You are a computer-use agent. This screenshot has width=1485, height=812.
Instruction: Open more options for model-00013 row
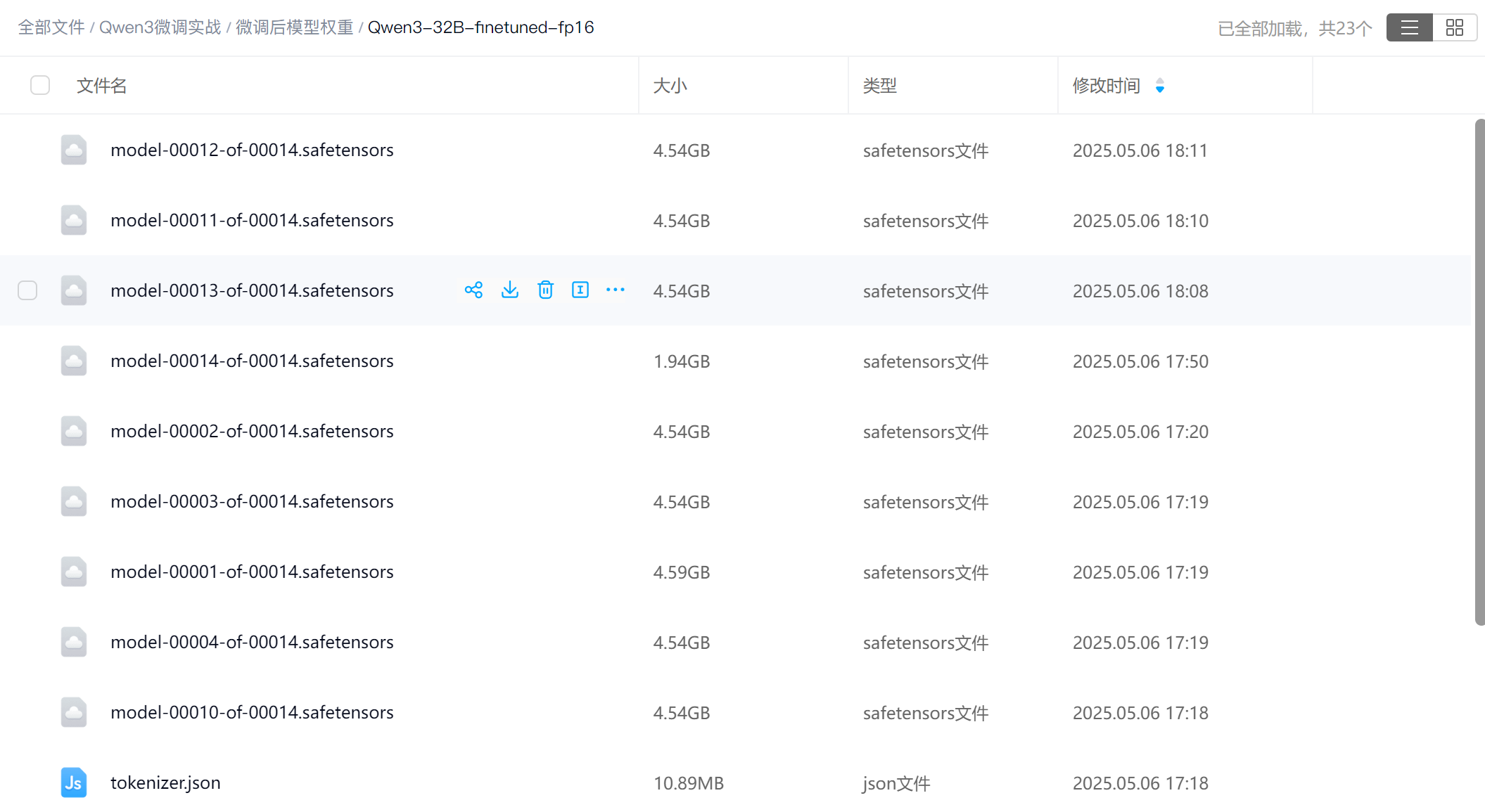coord(616,290)
